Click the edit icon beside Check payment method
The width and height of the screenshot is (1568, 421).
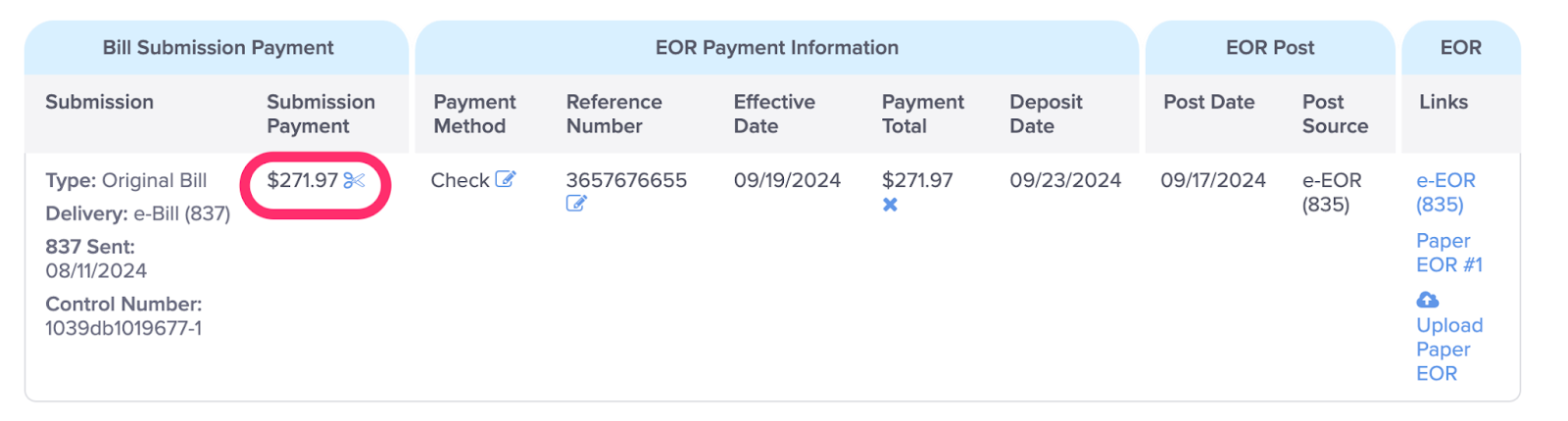coord(505,179)
